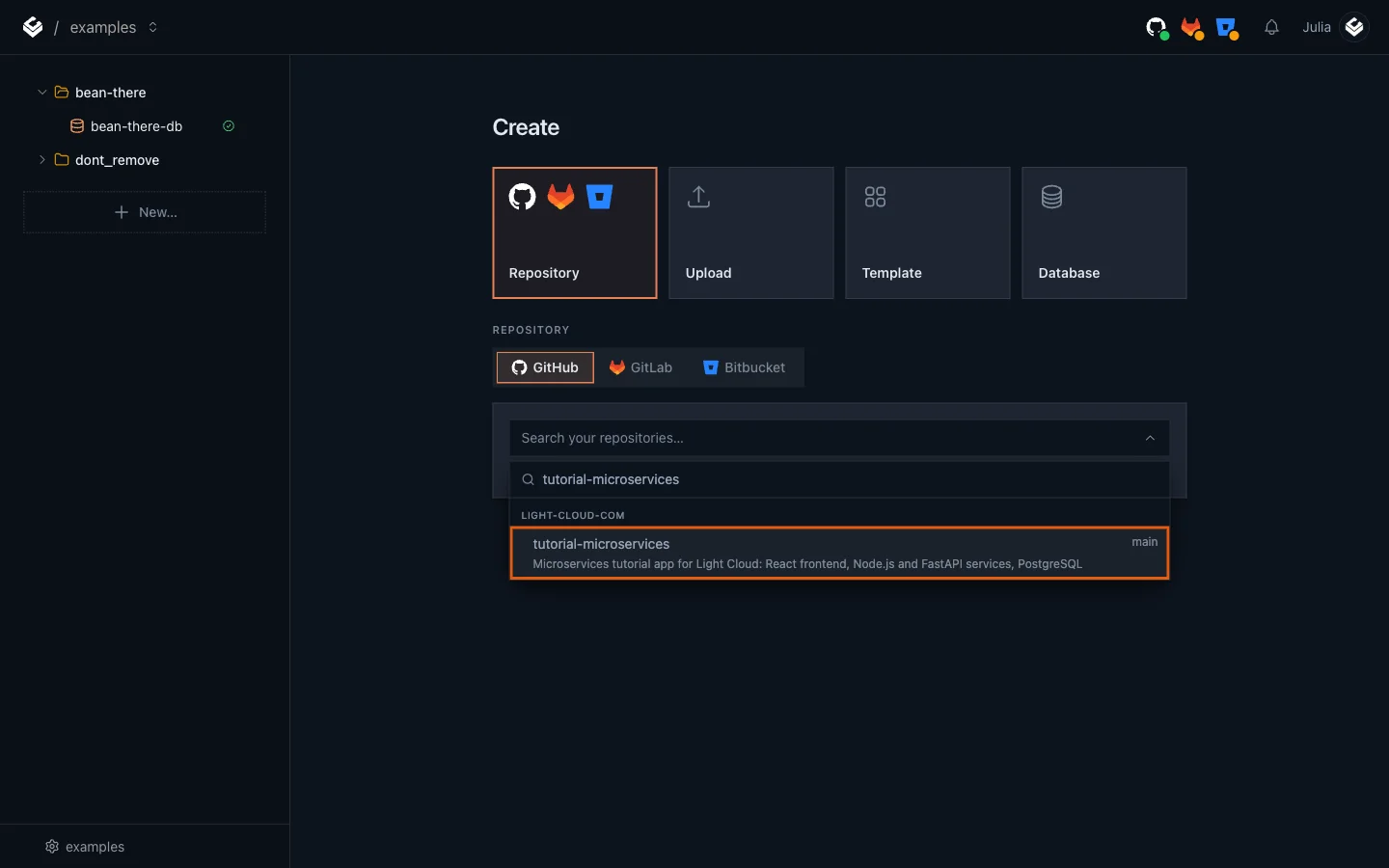This screenshot has height=868, width=1389.
Task: Open the Search your repositories dropdown
Action: [x=839, y=438]
